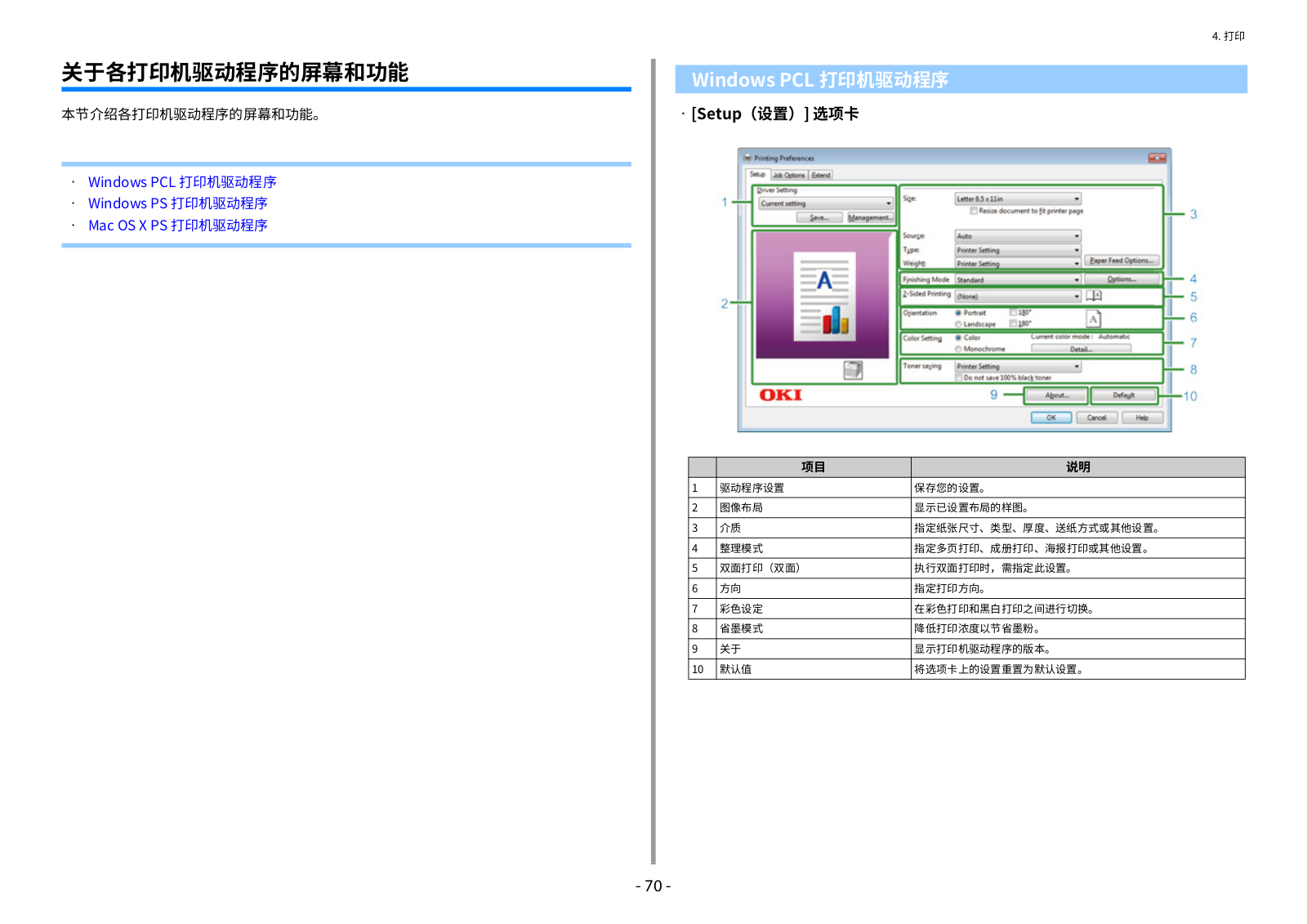
Task: Click the Default button
Action: pos(1124,395)
